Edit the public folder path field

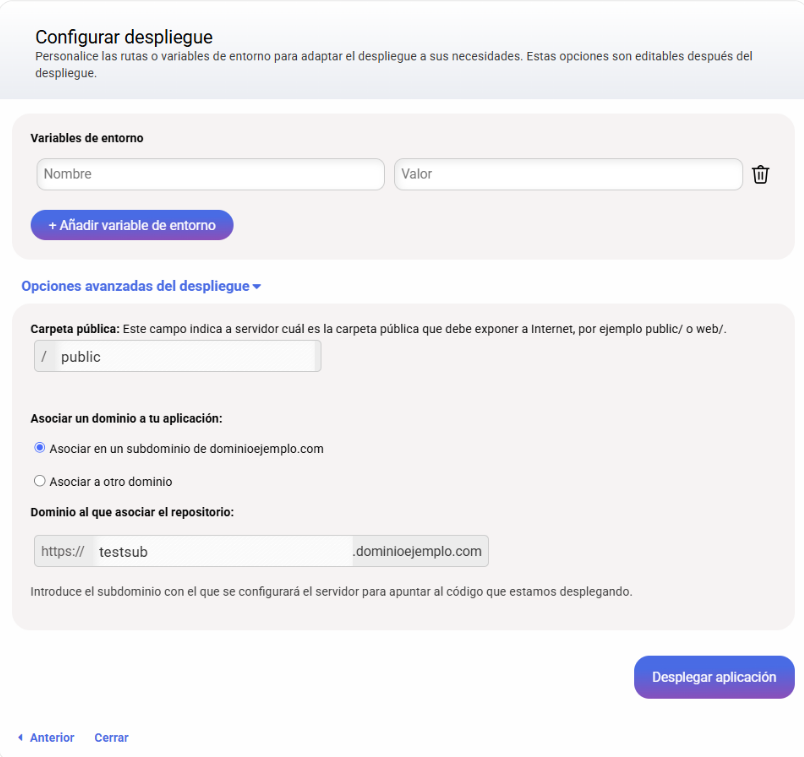point(188,356)
